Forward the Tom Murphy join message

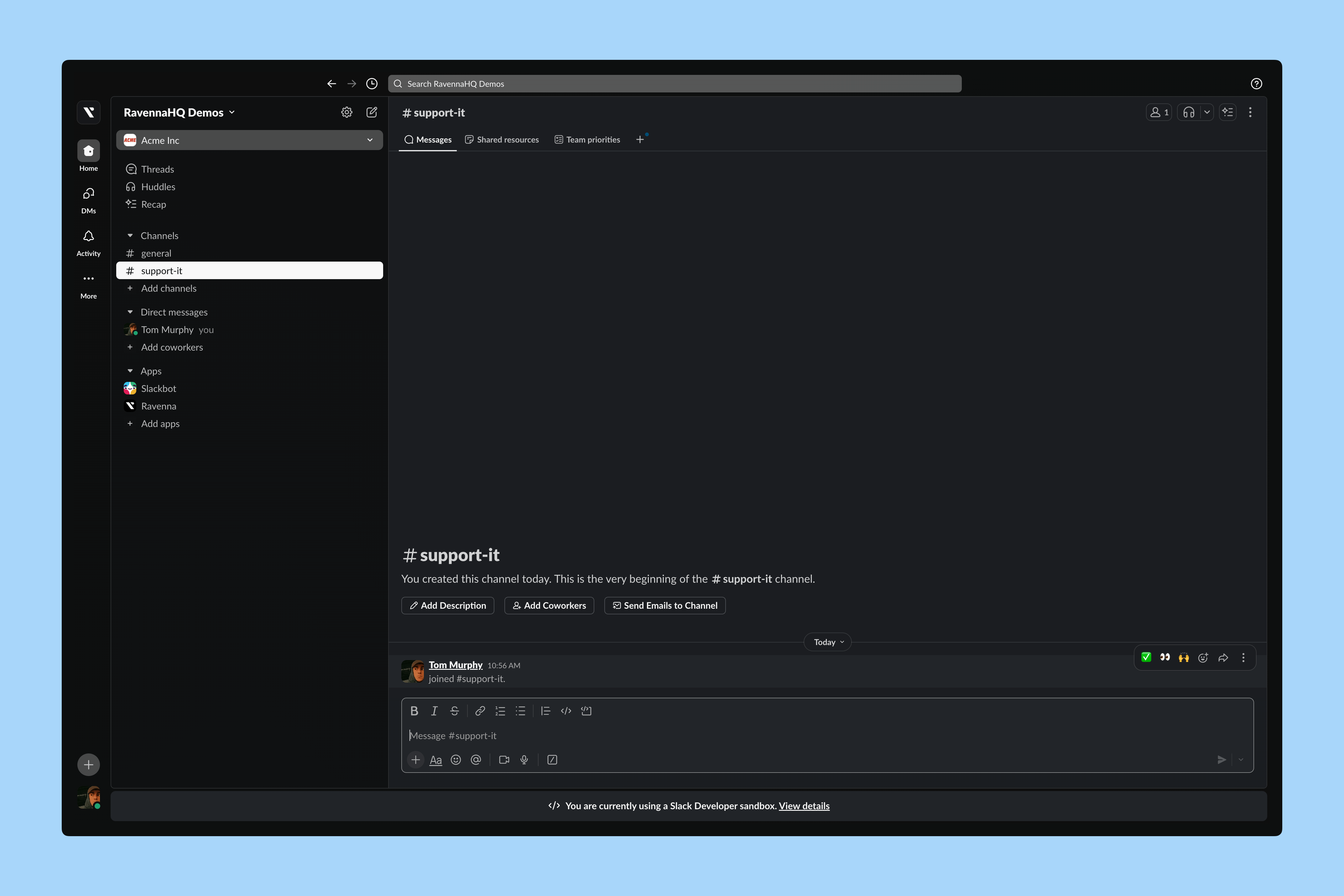(x=1223, y=658)
